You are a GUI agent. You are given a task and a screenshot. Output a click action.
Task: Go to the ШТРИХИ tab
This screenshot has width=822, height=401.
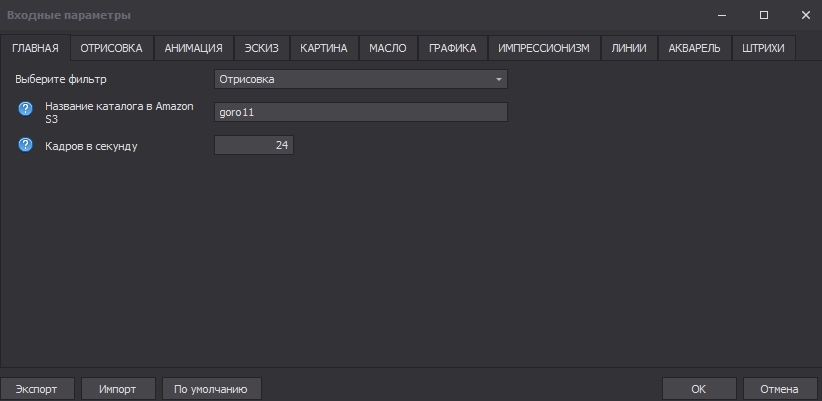point(764,48)
